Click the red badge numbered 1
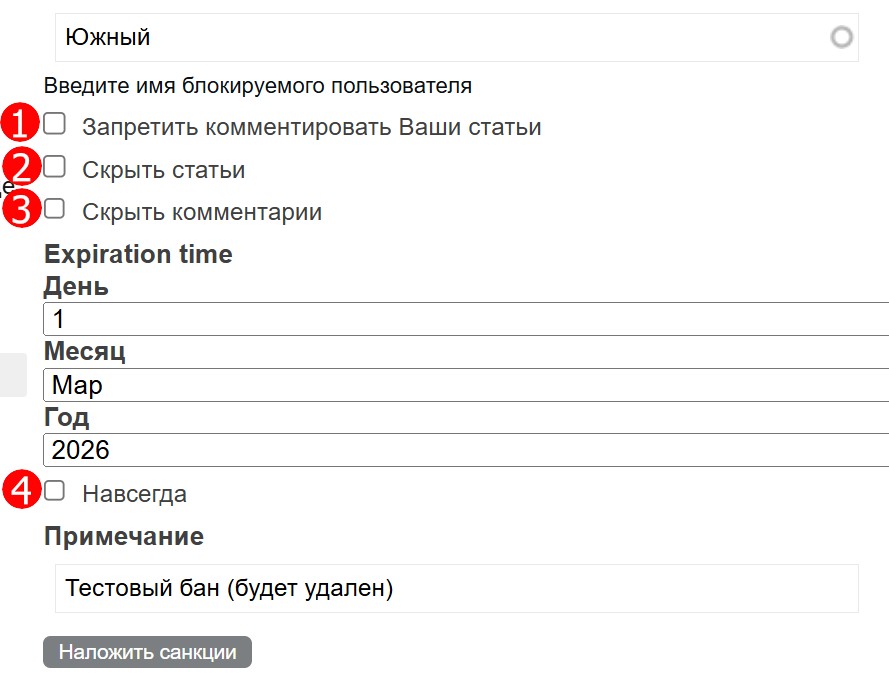 (18, 124)
